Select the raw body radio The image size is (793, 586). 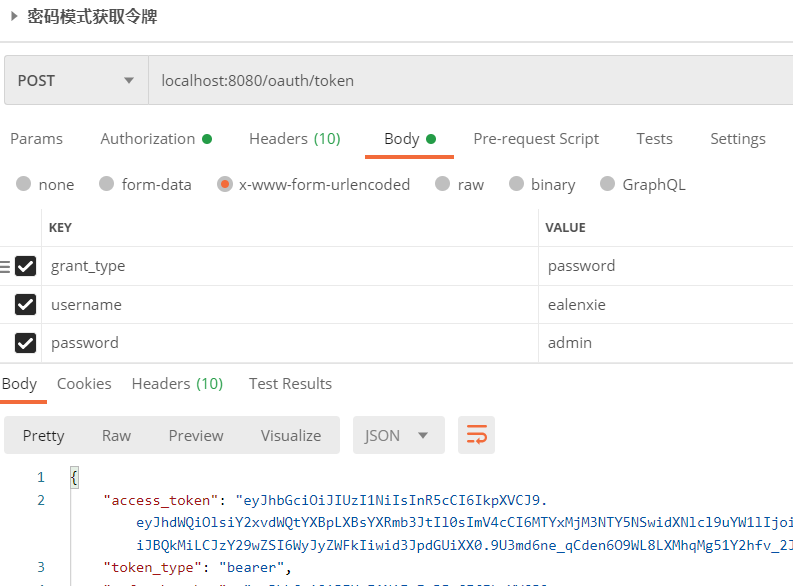[443, 184]
